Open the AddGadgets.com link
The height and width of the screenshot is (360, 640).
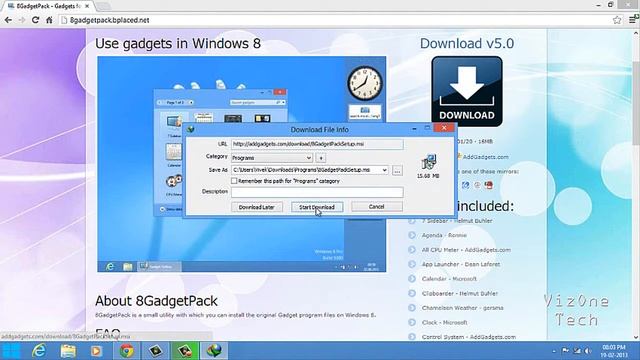pyautogui.click(x=485, y=157)
